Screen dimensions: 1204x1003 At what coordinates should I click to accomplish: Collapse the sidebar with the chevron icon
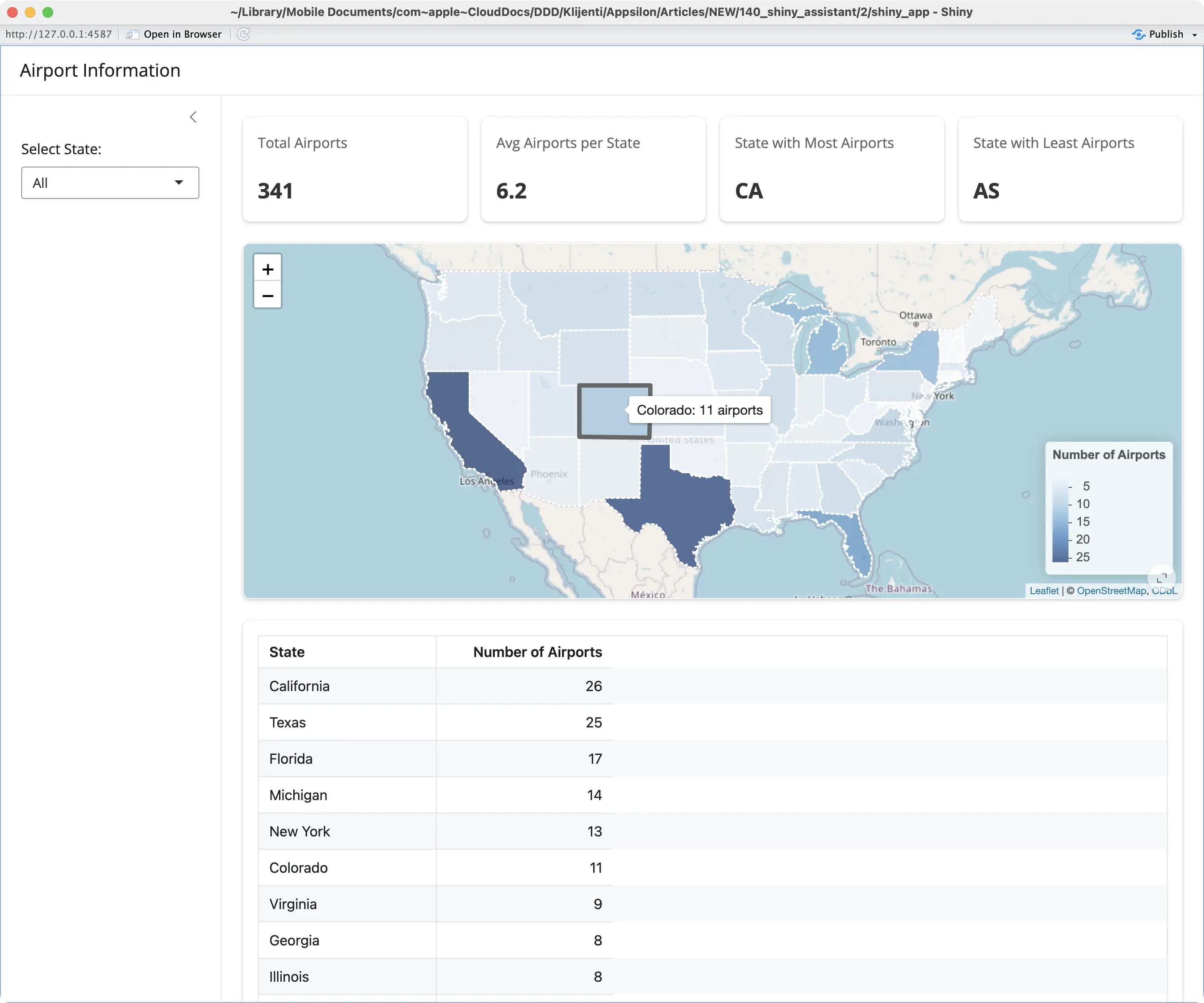pyautogui.click(x=193, y=117)
